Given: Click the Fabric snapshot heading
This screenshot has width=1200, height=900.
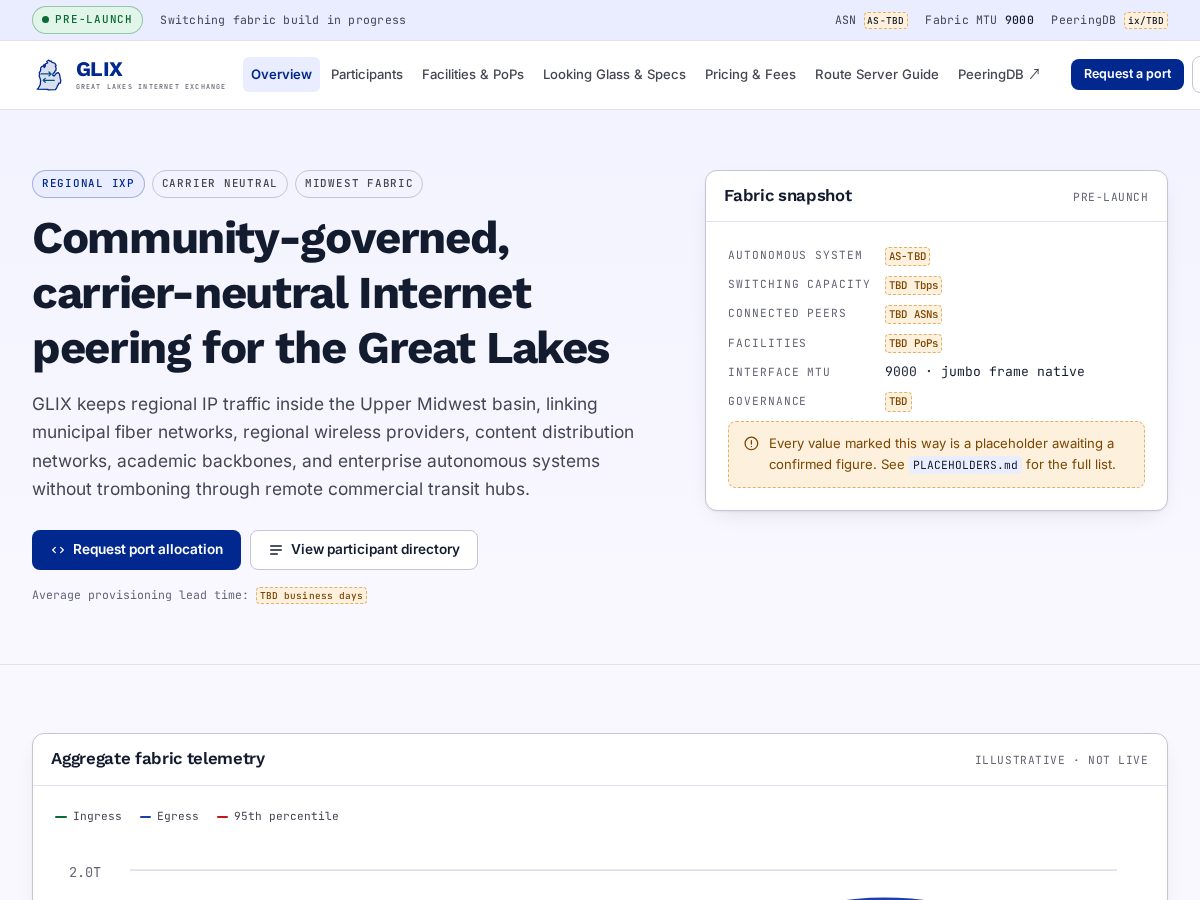Looking at the screenshot, I should pyautogui.click(x=788, y=196).
